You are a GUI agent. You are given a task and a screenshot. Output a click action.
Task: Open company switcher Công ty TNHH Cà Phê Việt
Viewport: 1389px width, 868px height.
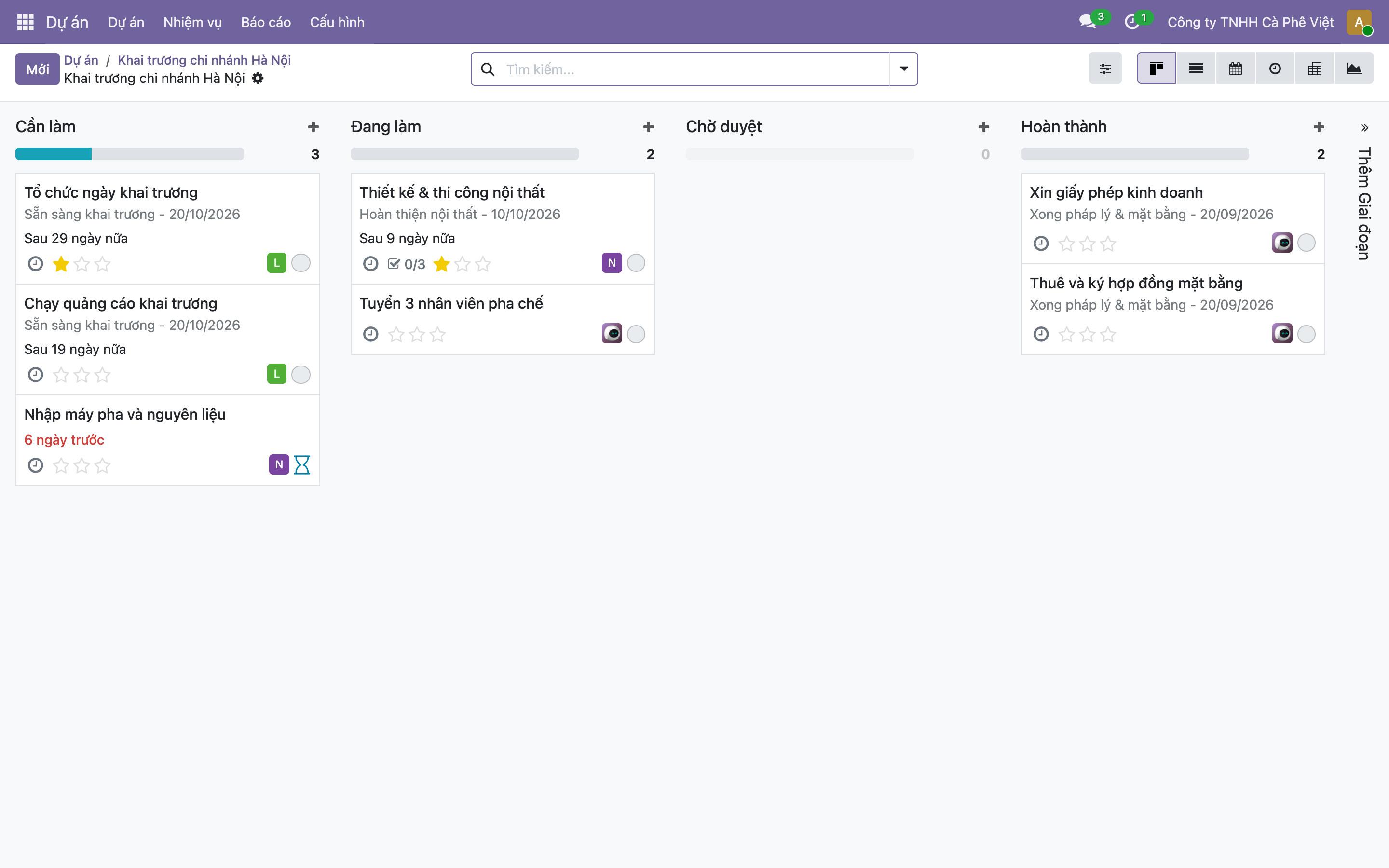1250,22
